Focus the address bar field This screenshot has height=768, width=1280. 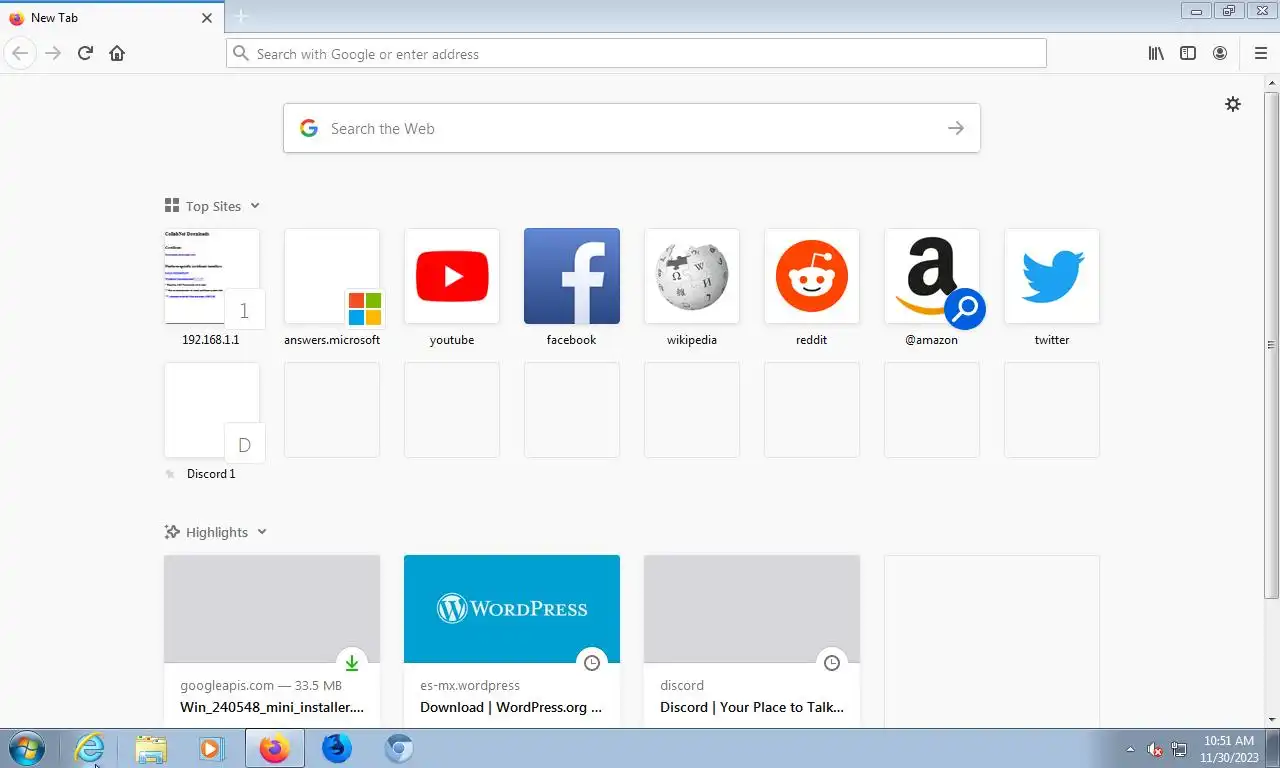point(636,53)
